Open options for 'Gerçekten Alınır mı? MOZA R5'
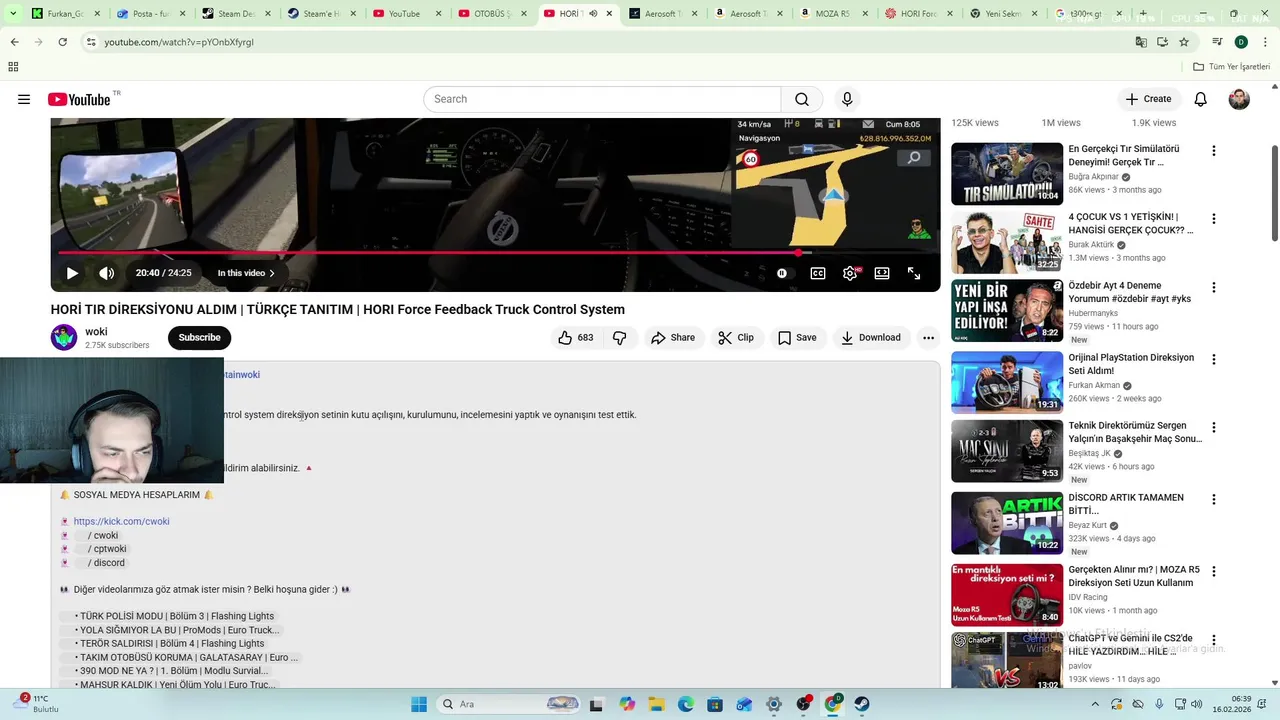 1213,572
